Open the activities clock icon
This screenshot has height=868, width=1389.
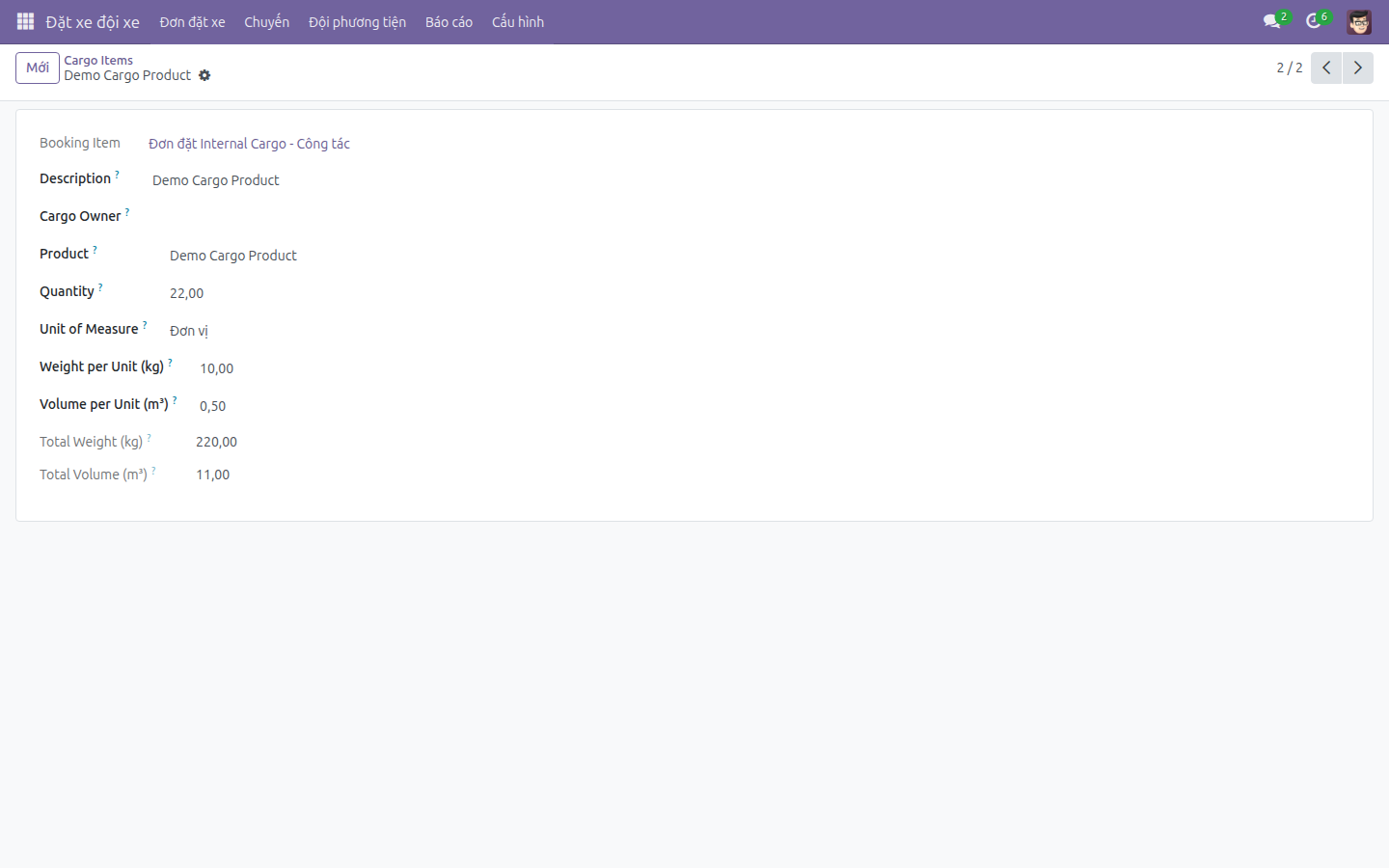pyautogui.click(x=1314, y=21)
